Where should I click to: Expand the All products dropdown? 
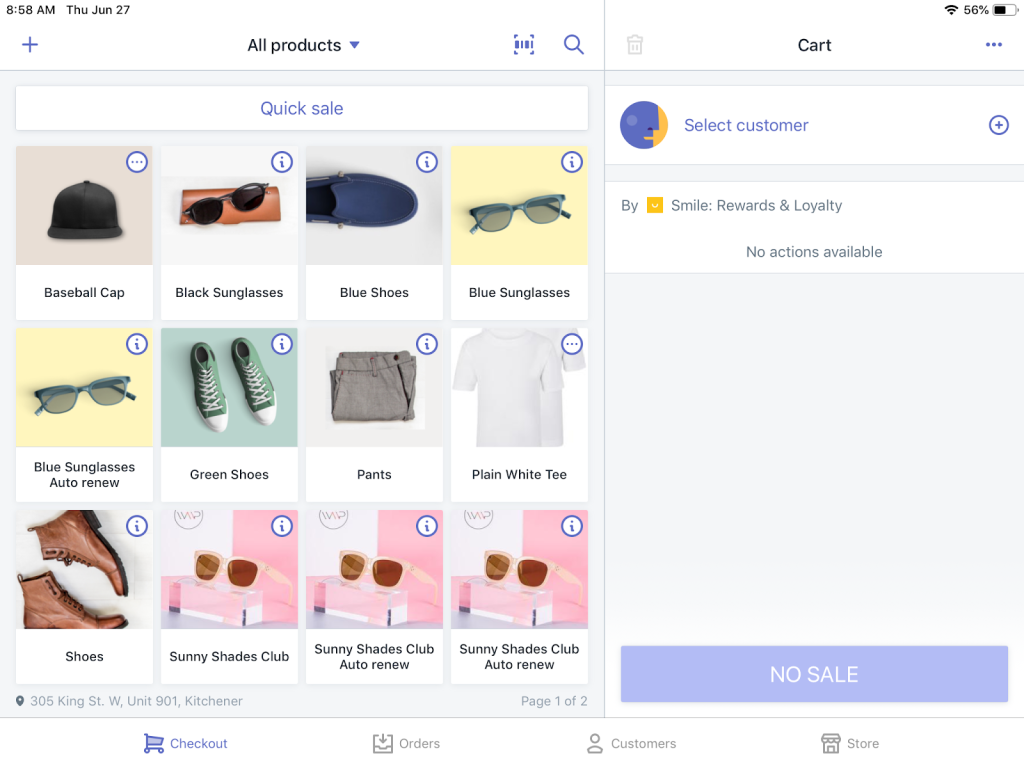tap(303, 45)
